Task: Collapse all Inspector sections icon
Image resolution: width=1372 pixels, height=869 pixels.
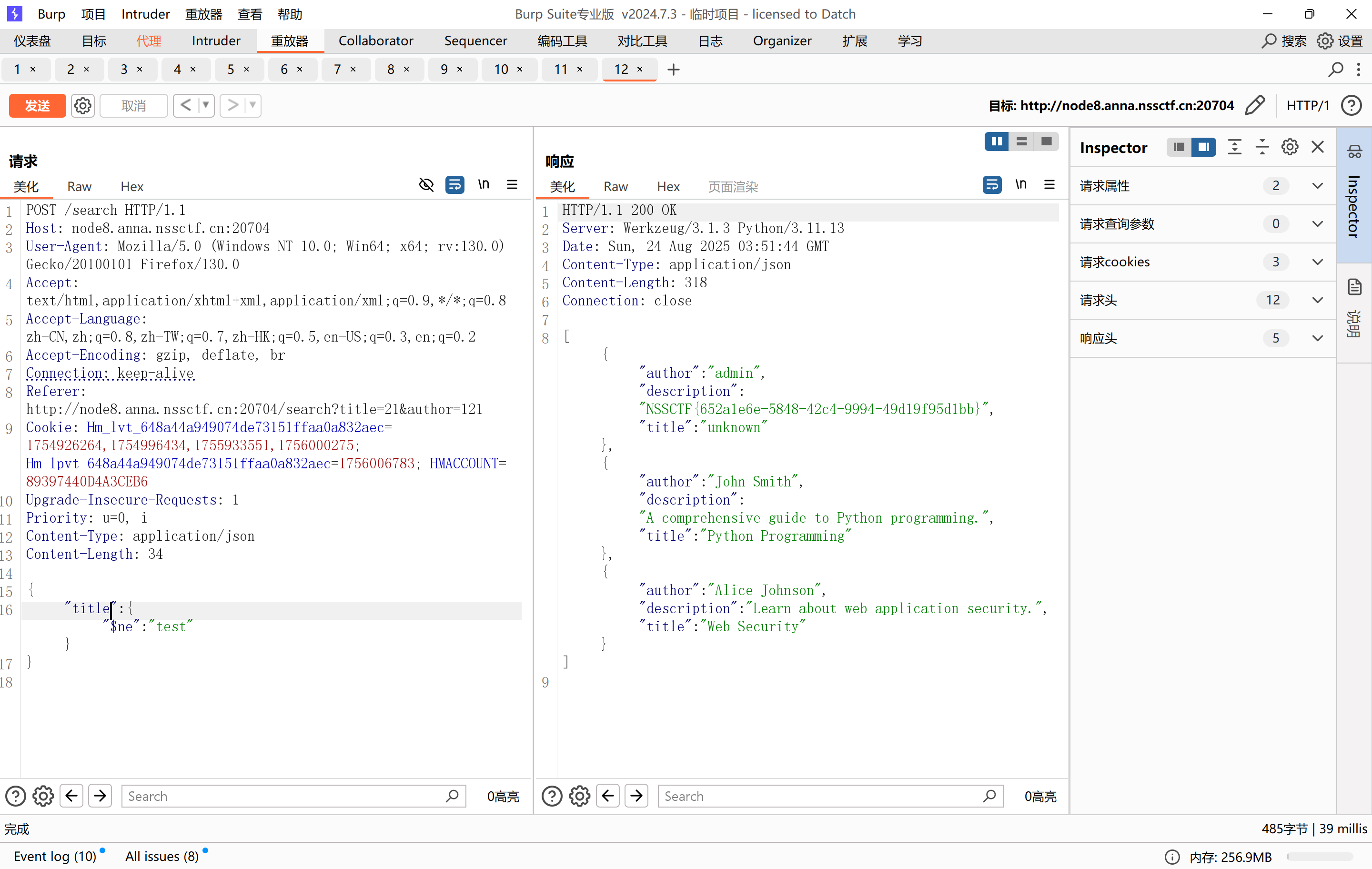Action: click(x=1262, y=148)
